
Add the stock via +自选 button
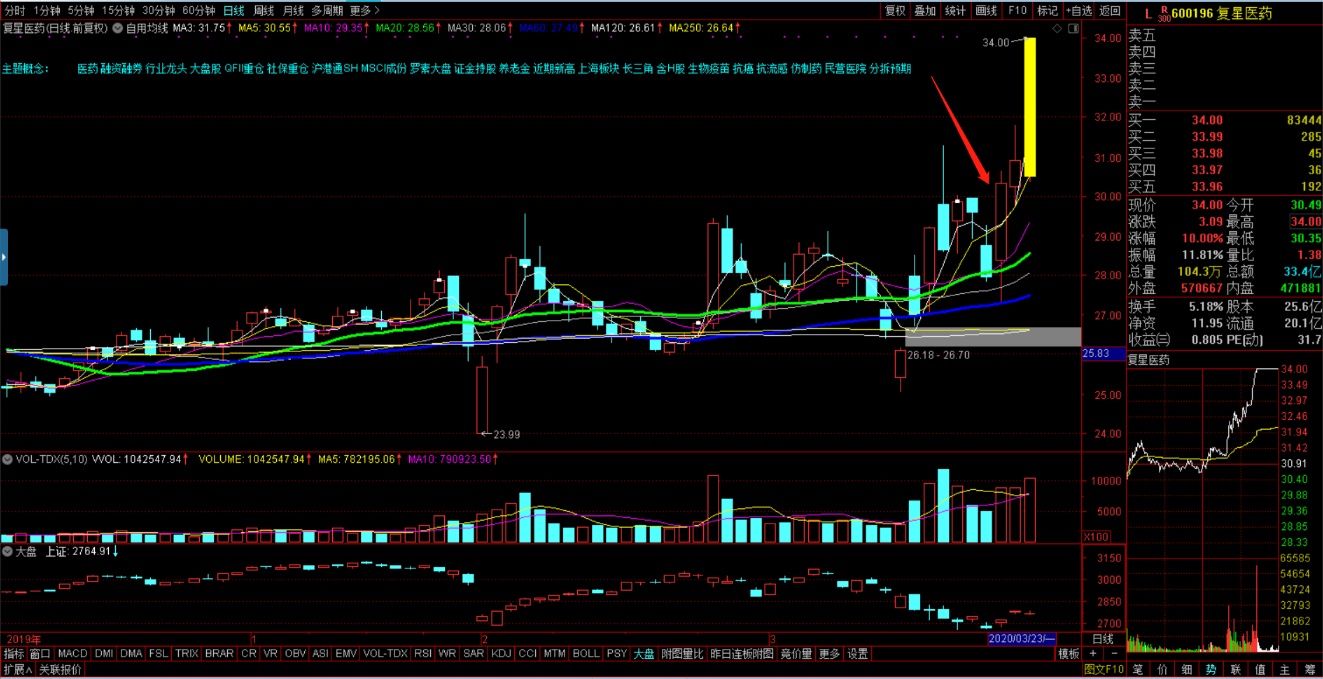pos(1079,10)
